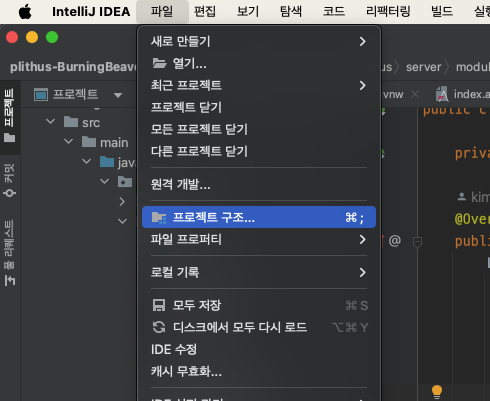Close the open 파일 menu from the menu bar
Image resolution: width=490 pixels, height=401 pixels.
[162, 11]
